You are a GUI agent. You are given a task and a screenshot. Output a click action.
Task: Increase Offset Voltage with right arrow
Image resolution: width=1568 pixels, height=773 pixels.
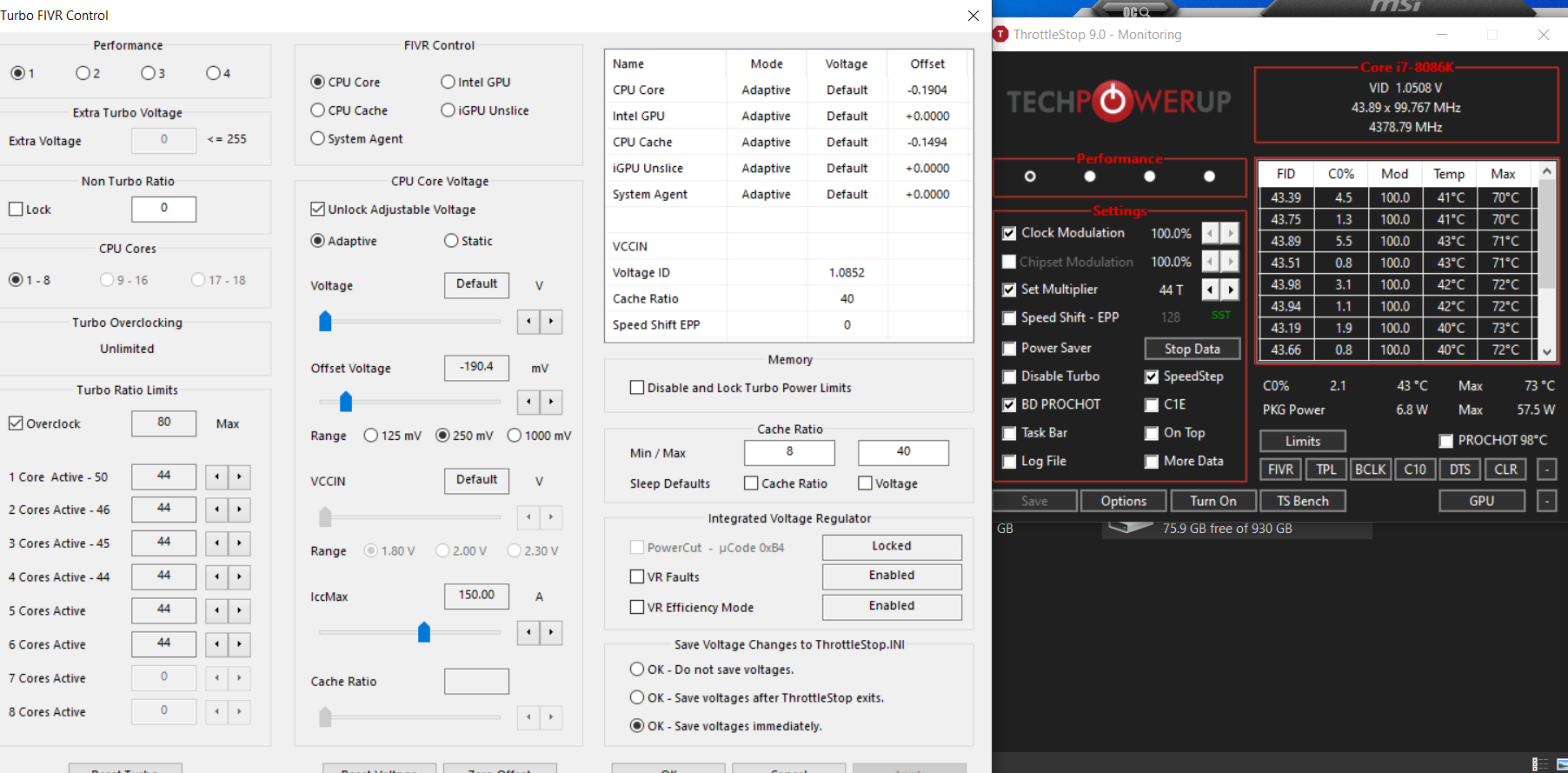point(551,402)
